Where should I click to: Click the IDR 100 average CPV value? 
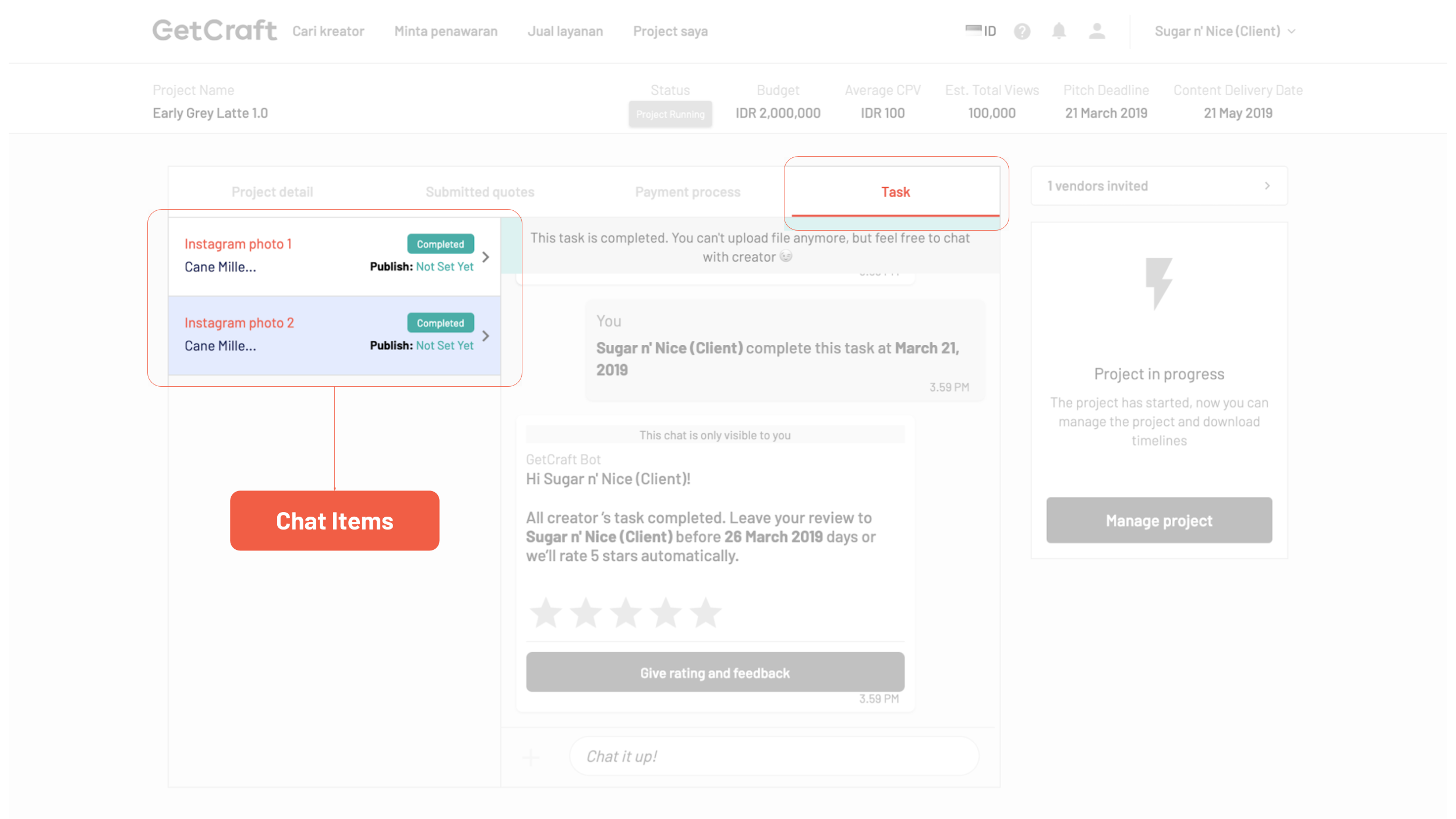click(882, 113)
